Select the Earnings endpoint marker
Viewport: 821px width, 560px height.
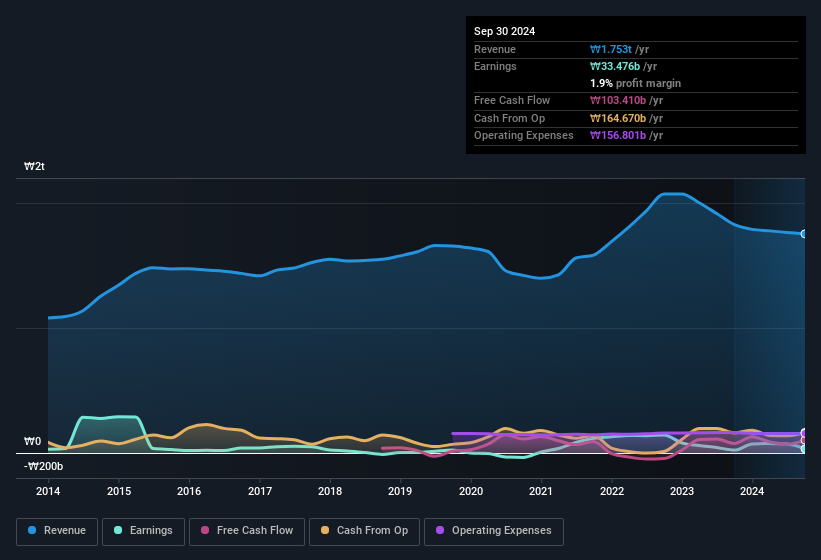click(x=804, y=449)
